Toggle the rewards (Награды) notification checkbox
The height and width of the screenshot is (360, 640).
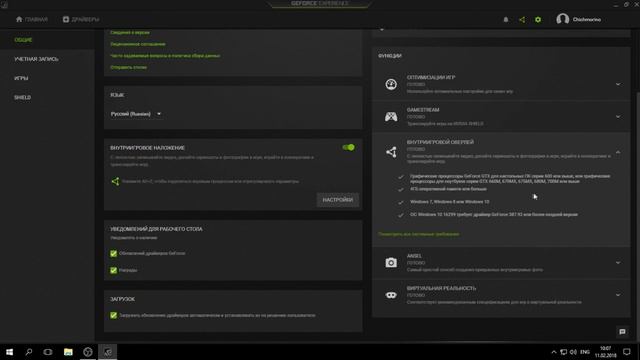113,270
